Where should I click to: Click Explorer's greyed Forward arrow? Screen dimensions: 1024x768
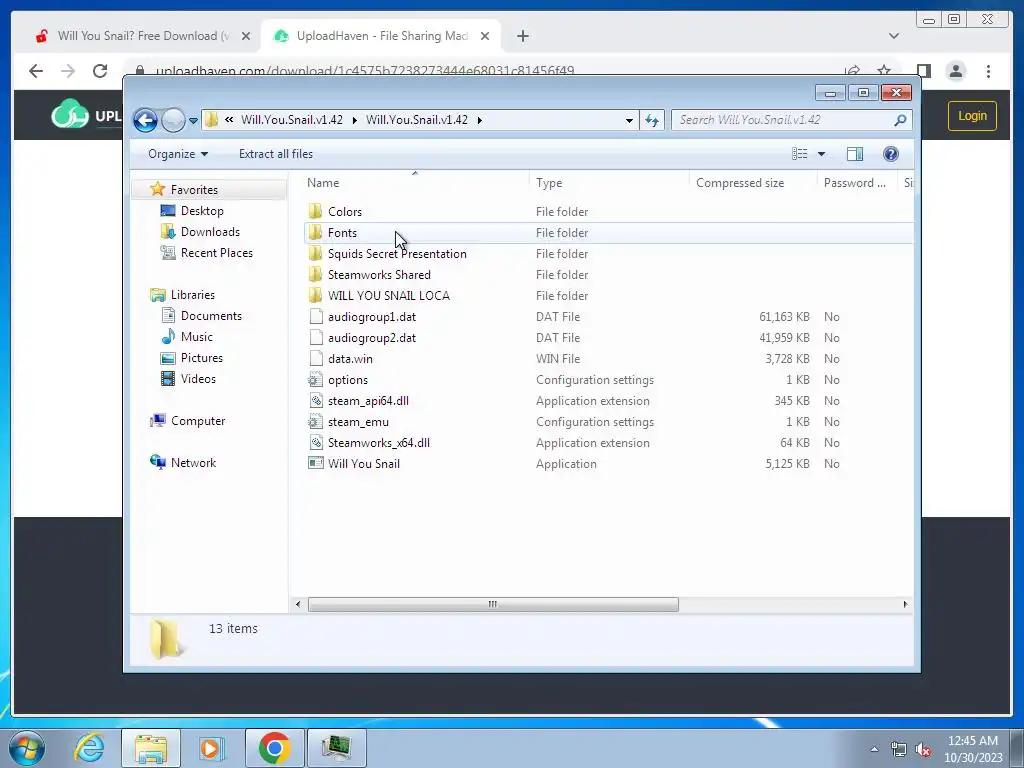(173, 120)
